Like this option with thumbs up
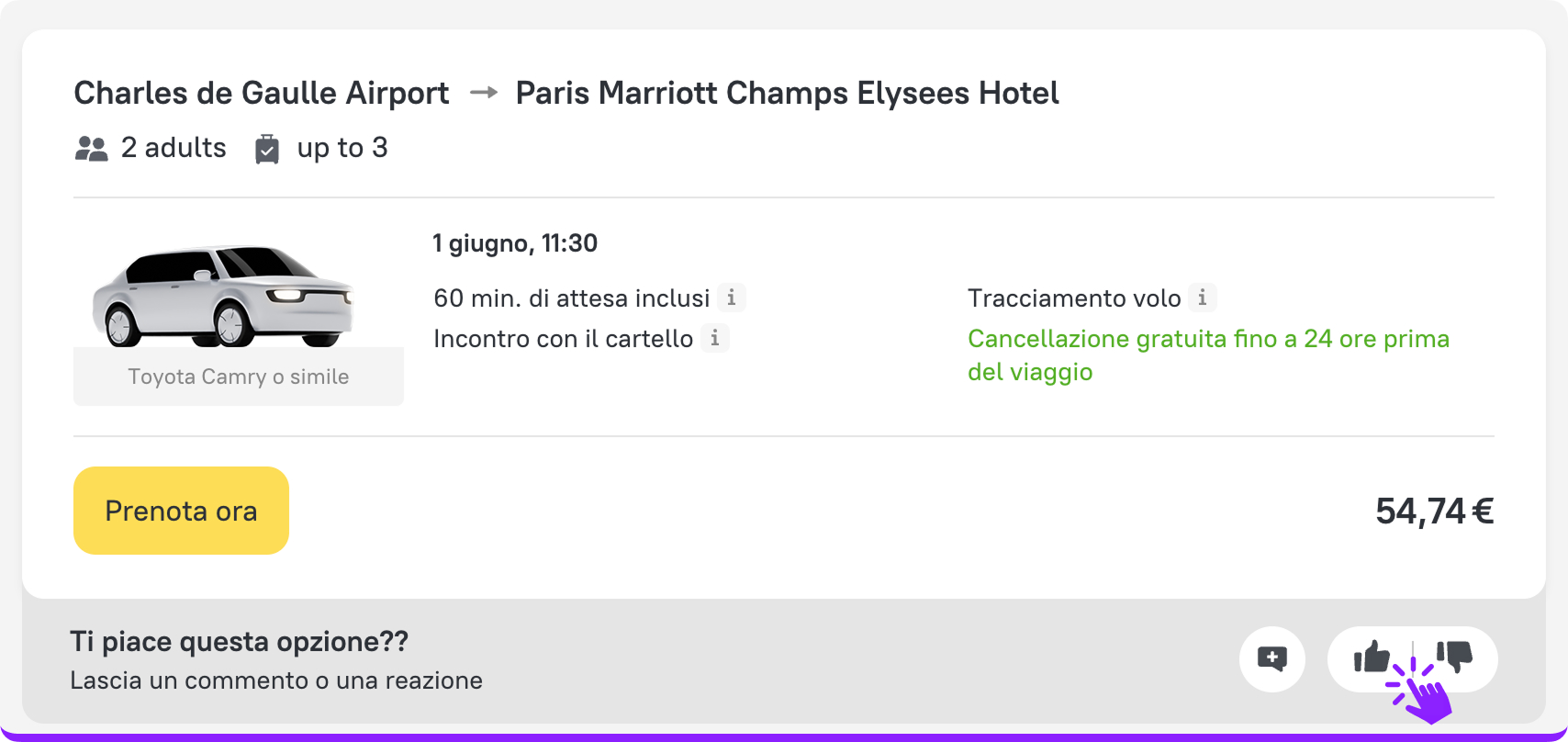1568x742 pixels. [1372, 657]
